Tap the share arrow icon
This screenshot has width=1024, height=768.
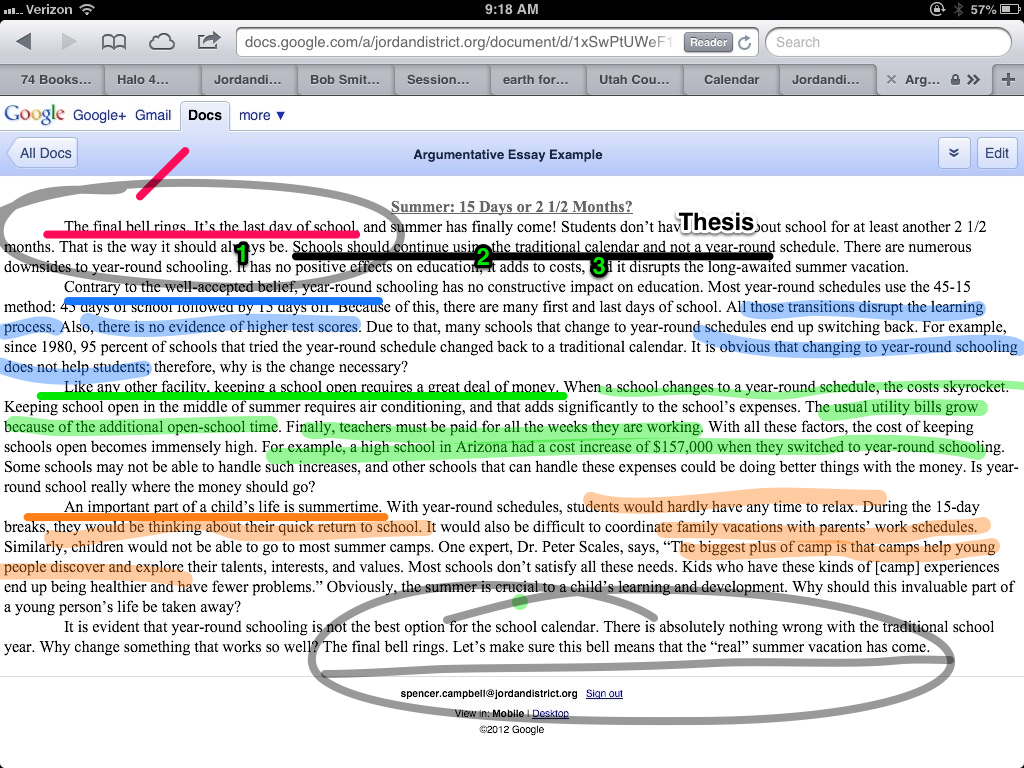[x=209, y=41]
